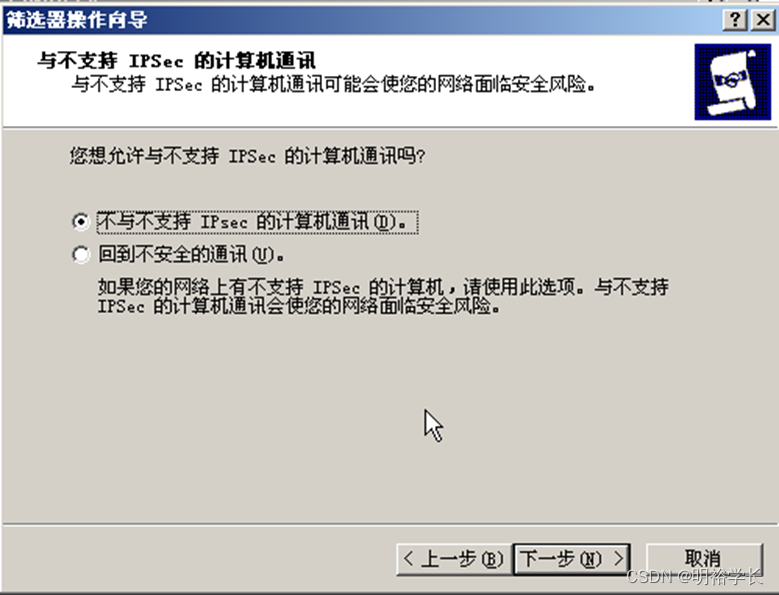The width and height of the screenshot is (779, 595).
Task: Select the 回到不安全的通讯 radio circle
Action: pos(80,255)
